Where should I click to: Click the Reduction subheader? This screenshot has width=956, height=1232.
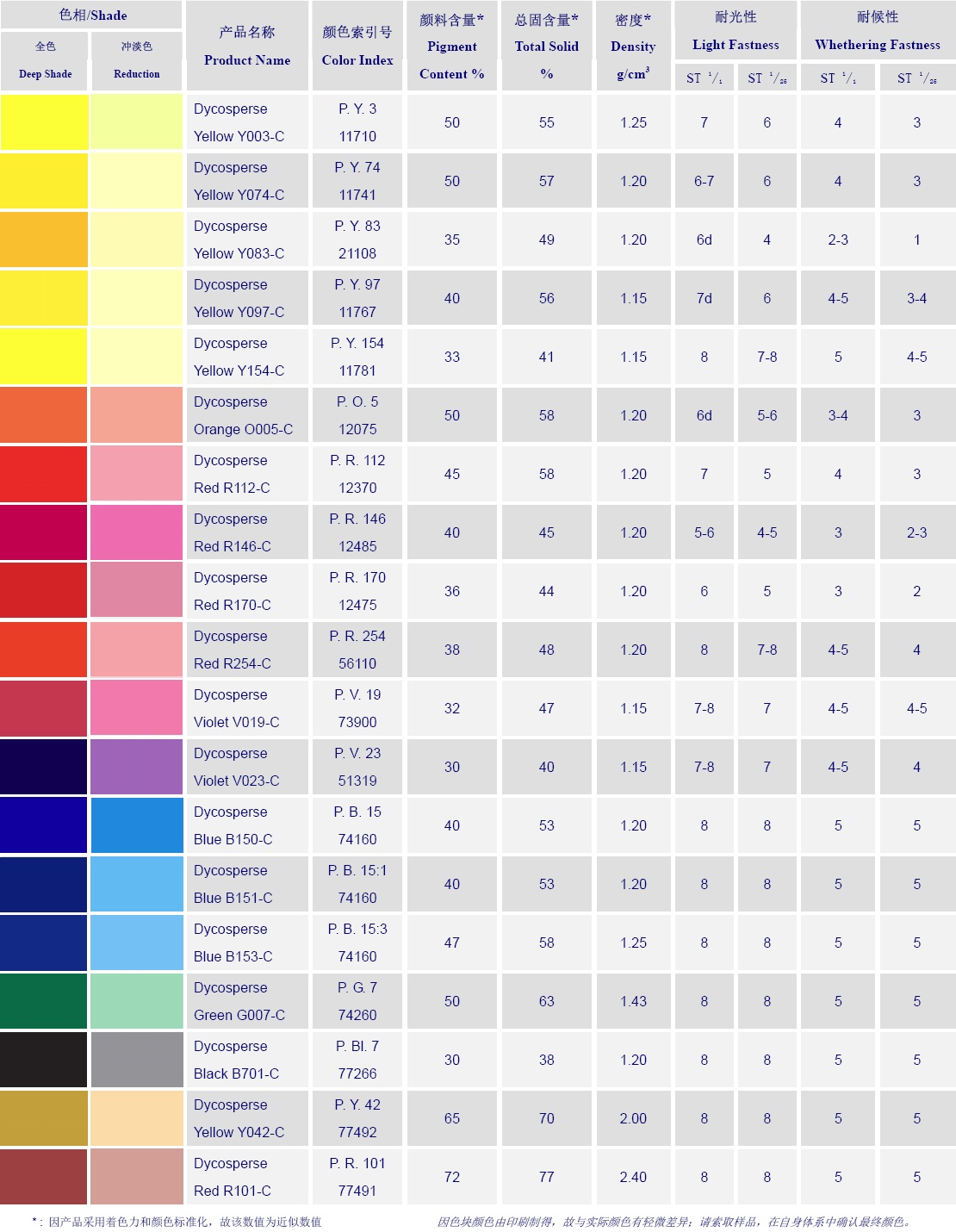(137, 60)
